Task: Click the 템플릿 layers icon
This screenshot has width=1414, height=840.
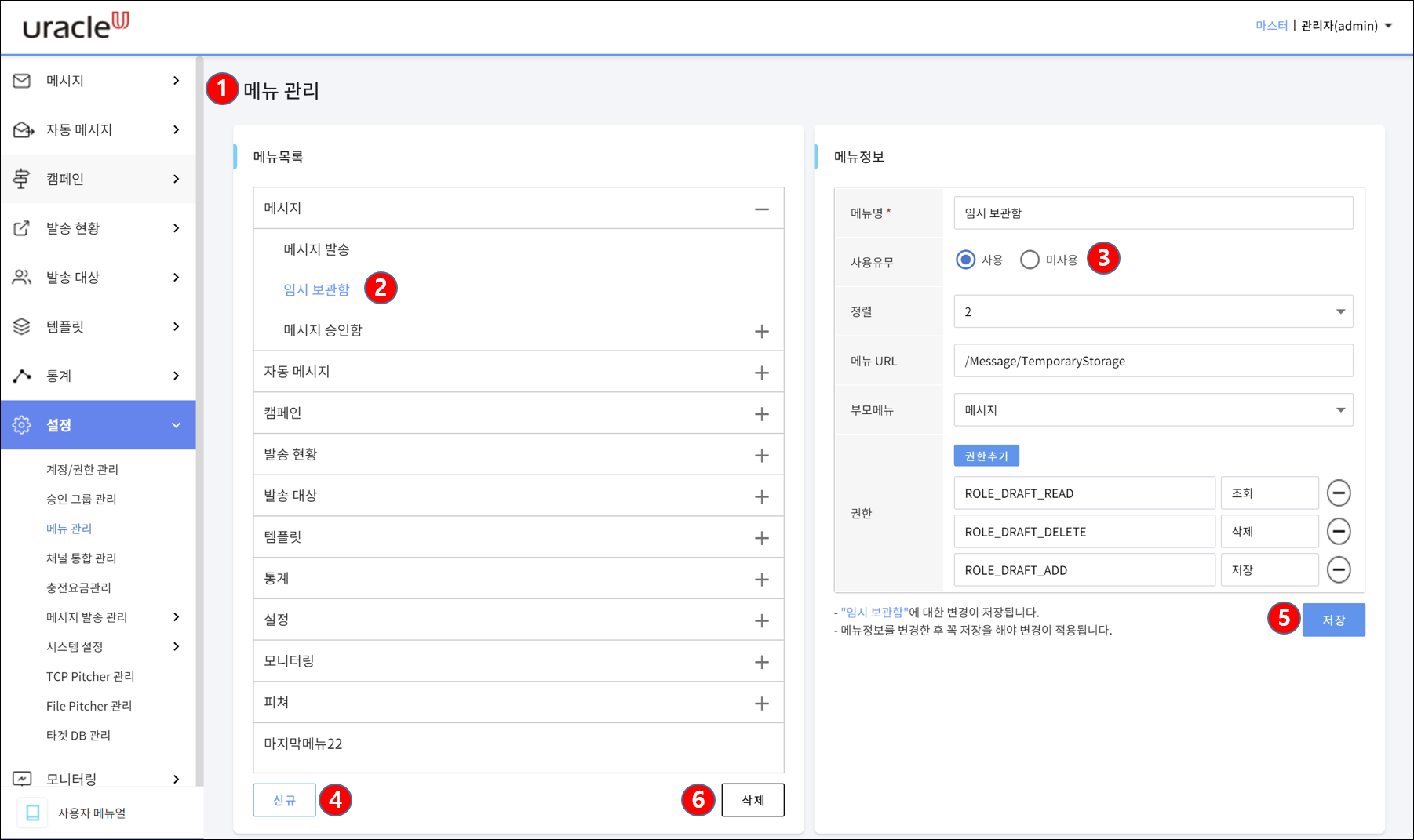Action: (x=22, y=326)
